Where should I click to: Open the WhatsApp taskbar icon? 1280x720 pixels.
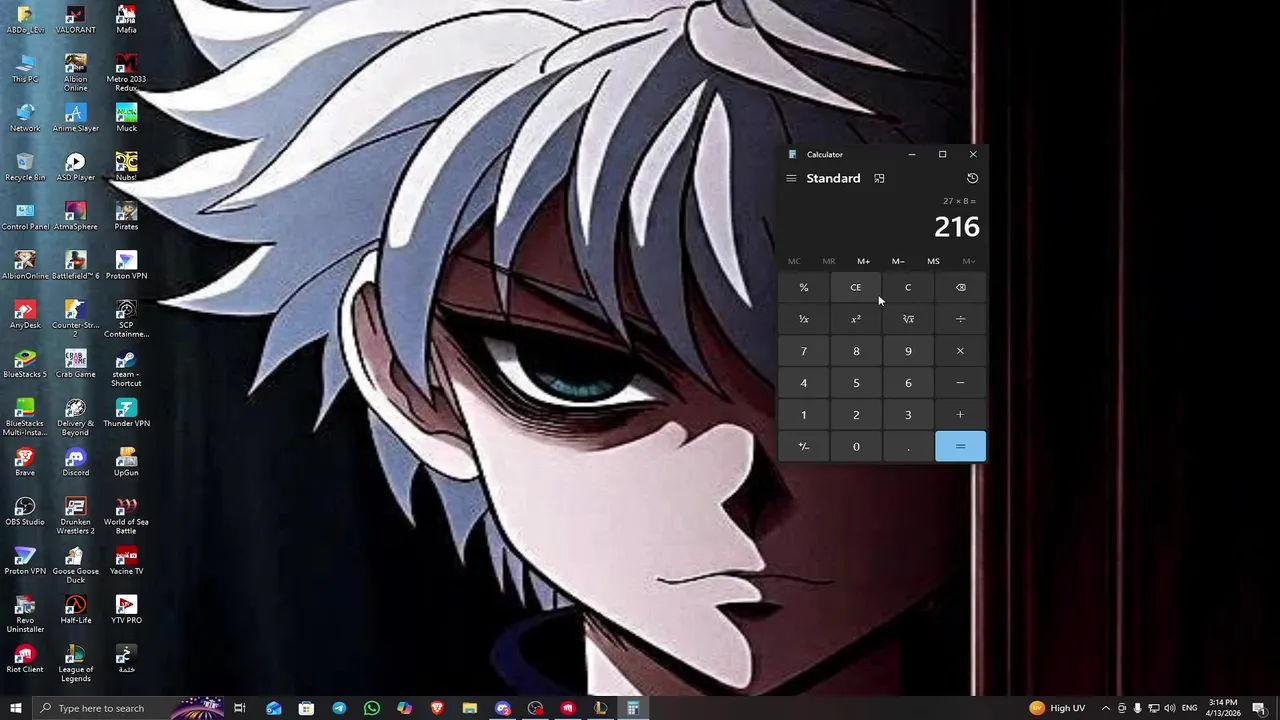[x=372, y=708]
